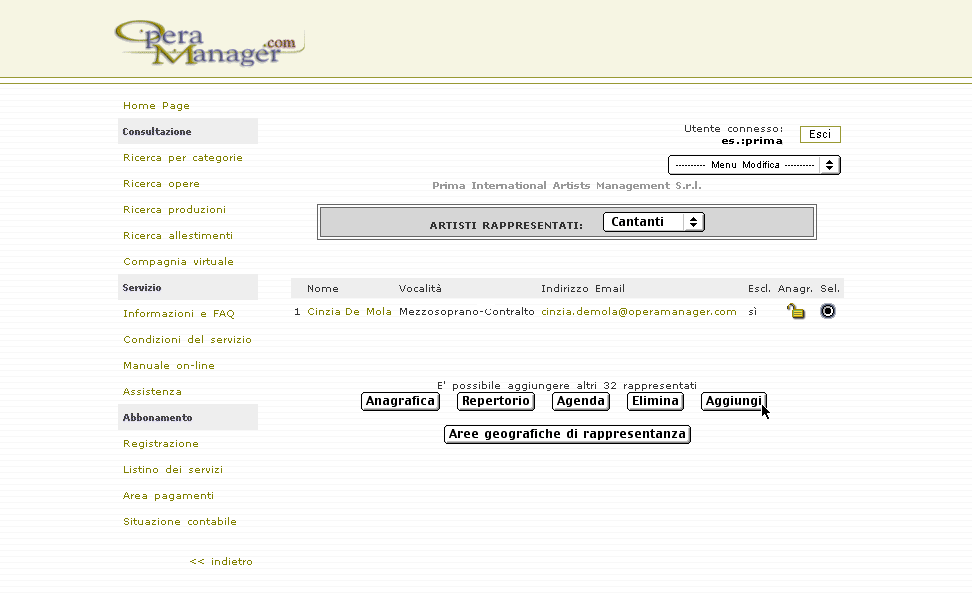Go to Home Page in sidebar
972x598 pixels.
[156, 106]
